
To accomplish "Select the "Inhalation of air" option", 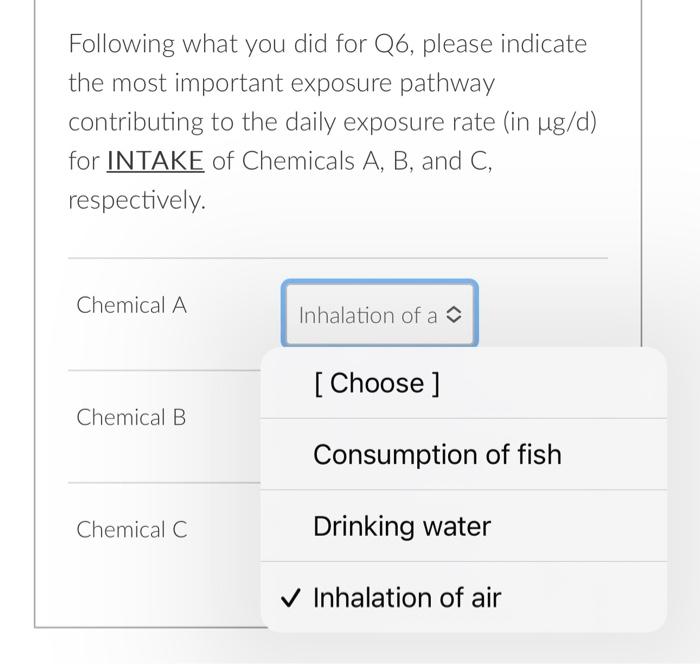I will [407, 598].
